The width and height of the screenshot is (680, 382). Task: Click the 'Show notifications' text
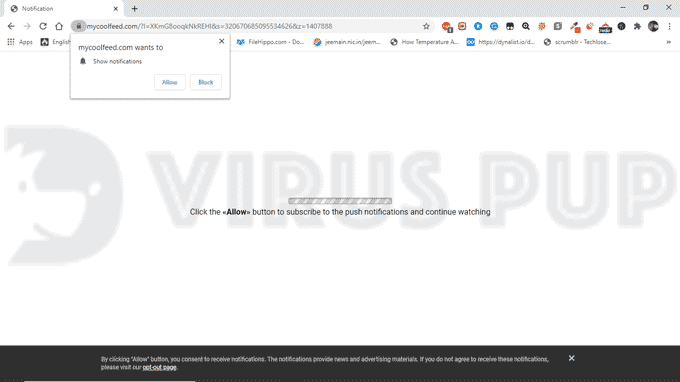coord(117,62)
